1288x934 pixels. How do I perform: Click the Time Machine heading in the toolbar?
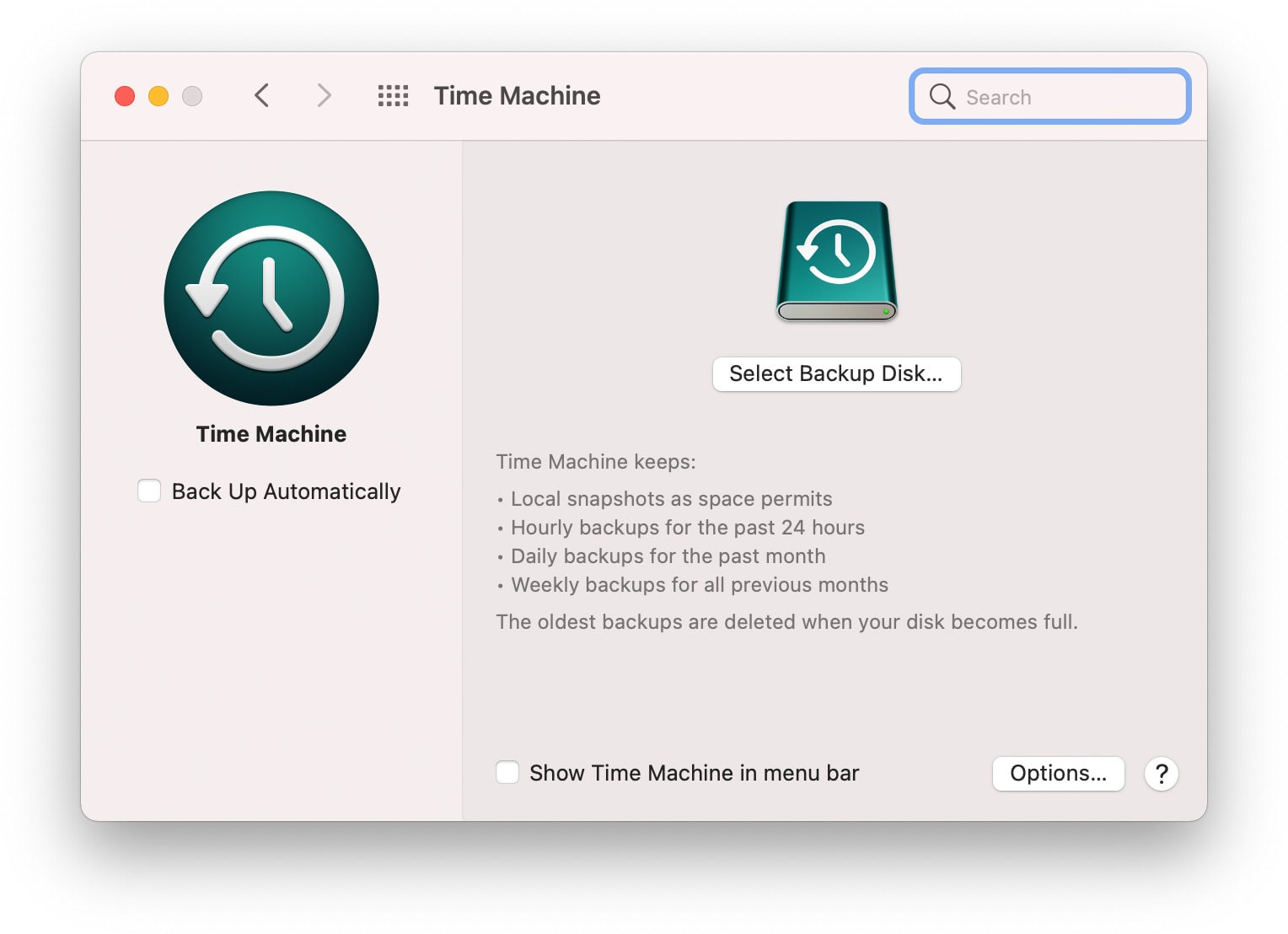[517, 95]
